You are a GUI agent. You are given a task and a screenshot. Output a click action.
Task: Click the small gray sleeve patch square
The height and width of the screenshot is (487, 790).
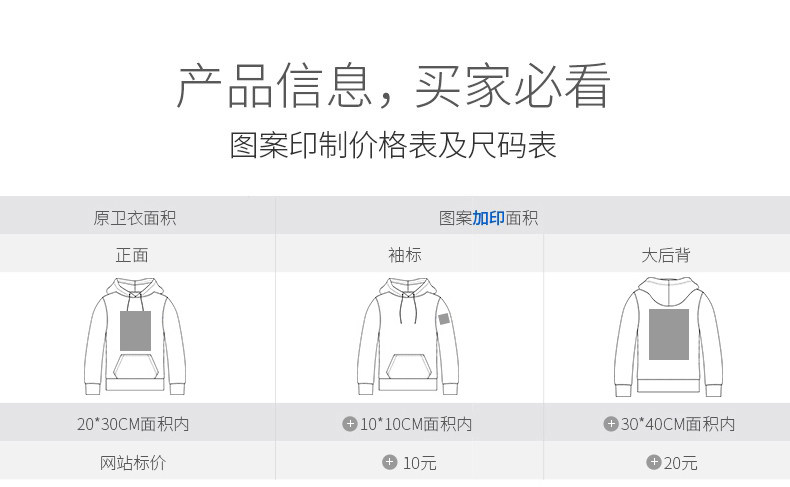coord(444,319)
